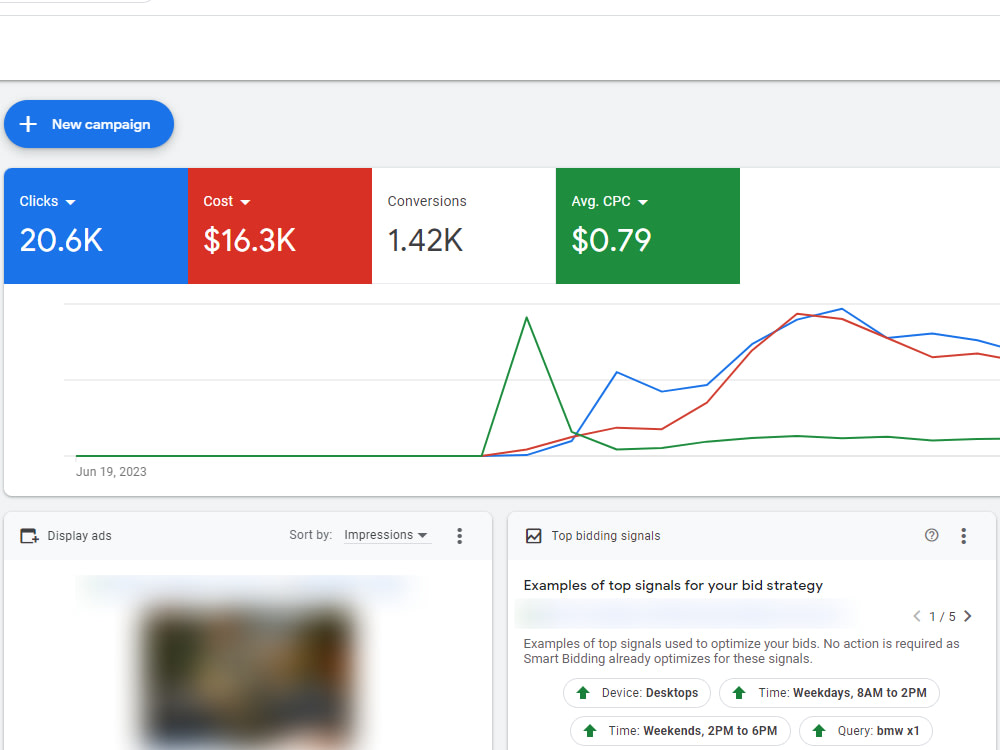The image size is (1000, 750).
Task: Open the Clicks metric dropdown
Action: click(48, 202)
